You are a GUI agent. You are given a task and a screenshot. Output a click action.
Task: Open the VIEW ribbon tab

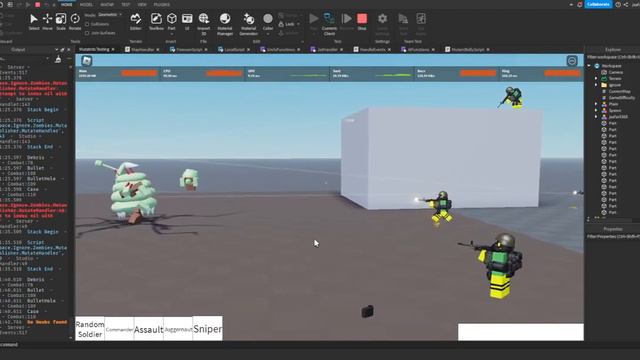(x=142, y=4)
